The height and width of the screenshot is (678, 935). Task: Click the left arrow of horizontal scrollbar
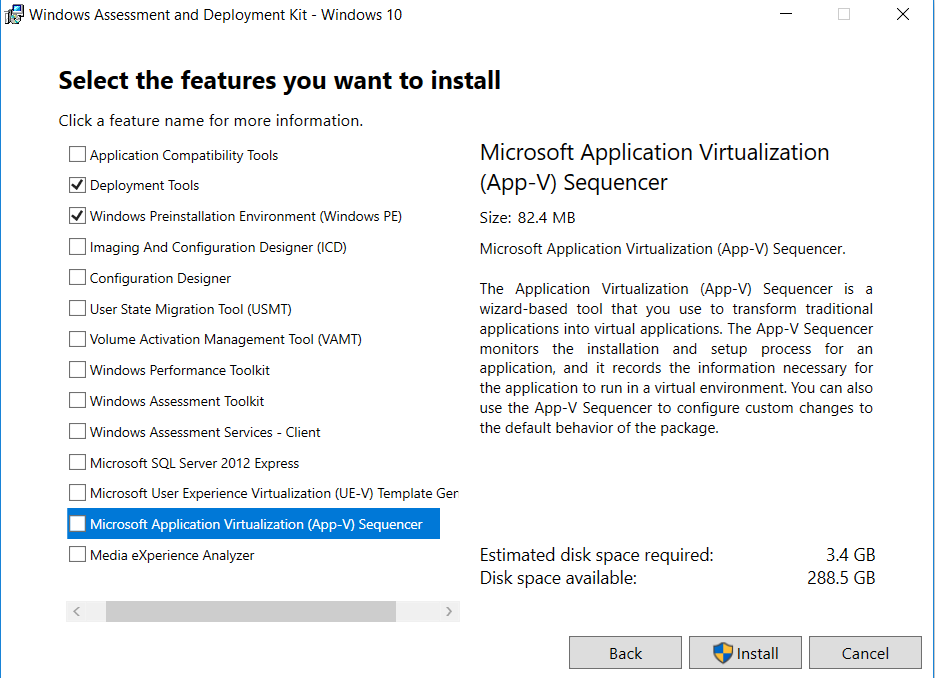pos(76,612)
